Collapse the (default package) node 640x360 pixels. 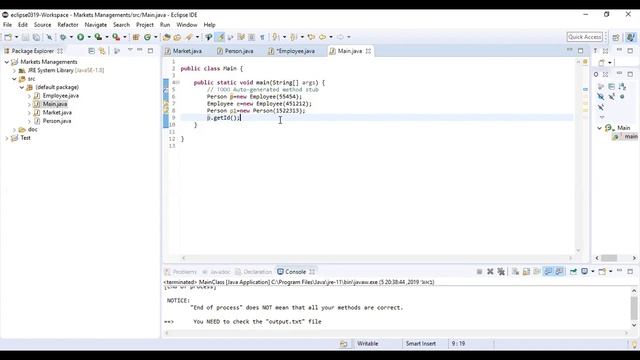coord(22,87)
